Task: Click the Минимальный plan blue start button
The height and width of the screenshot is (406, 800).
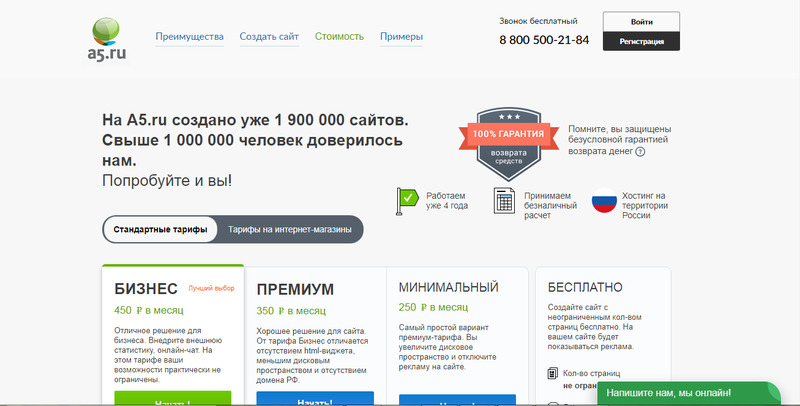Action: pyautogui.click(x=457, y=400)
